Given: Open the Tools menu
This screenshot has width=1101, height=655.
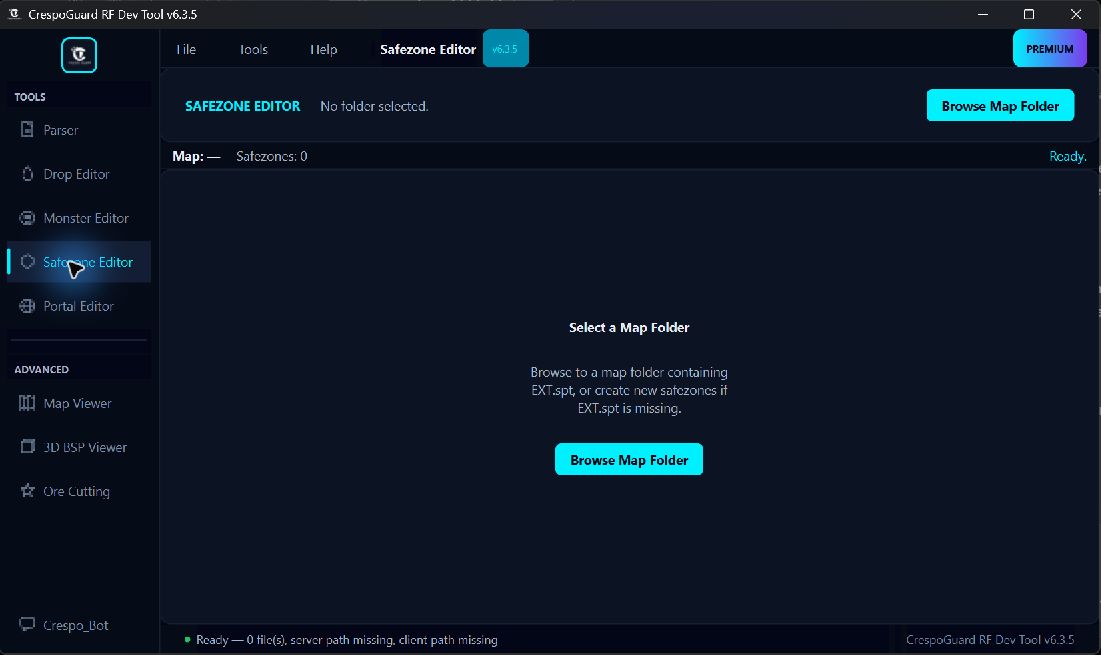Looking at the screenshot, I should click(253, 49).
